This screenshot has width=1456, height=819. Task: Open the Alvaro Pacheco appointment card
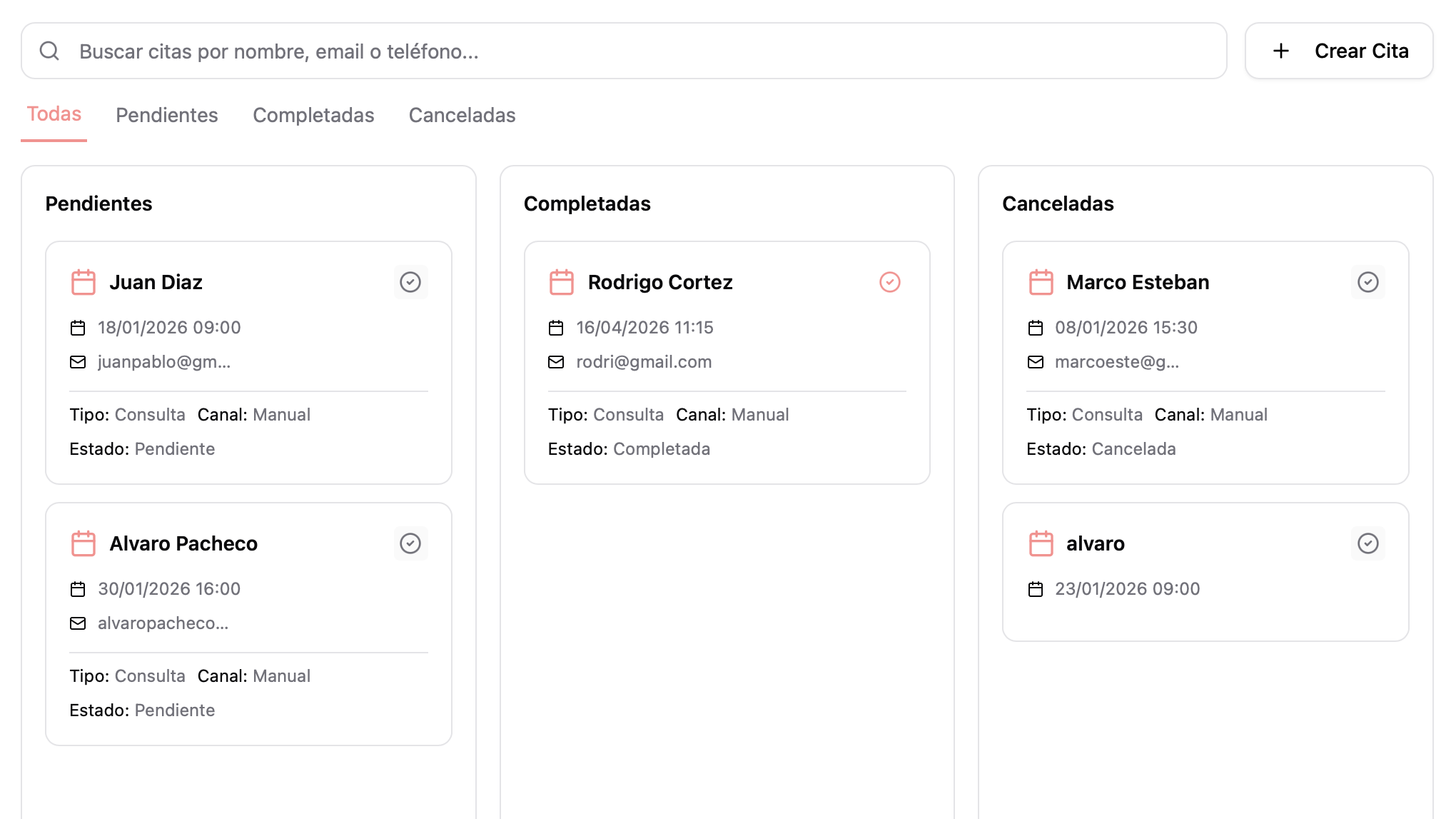(183, 543)
